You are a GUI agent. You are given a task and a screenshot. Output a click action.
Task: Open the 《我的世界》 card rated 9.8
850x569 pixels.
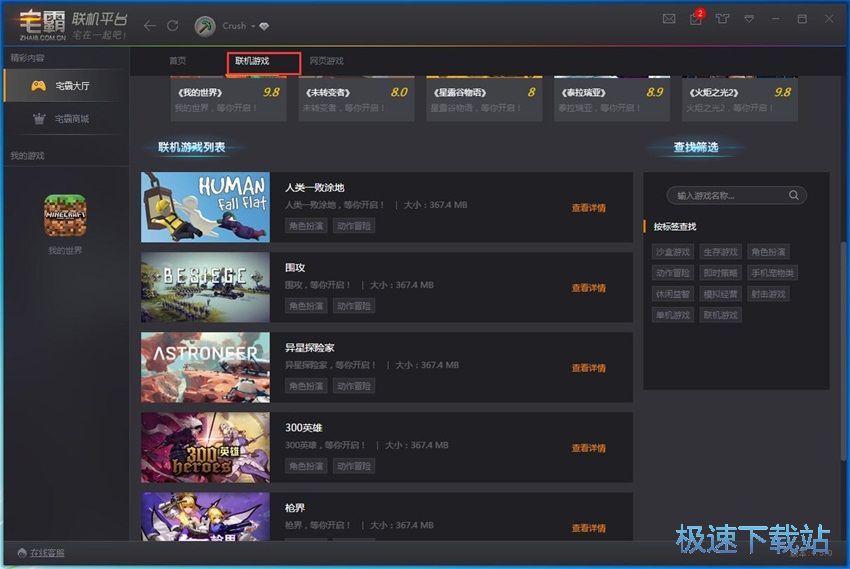pos(228,99)
